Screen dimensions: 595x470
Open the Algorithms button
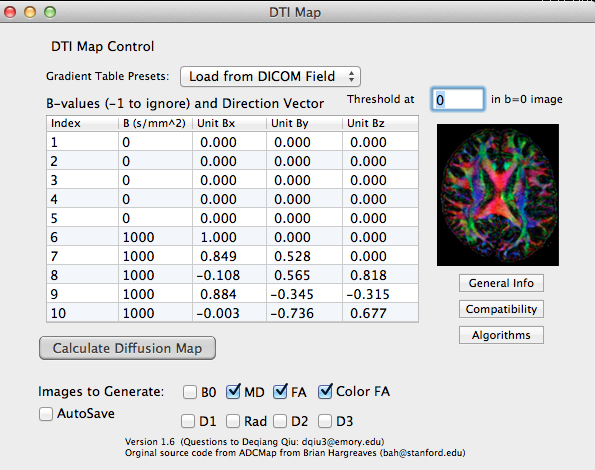[501, 335]
